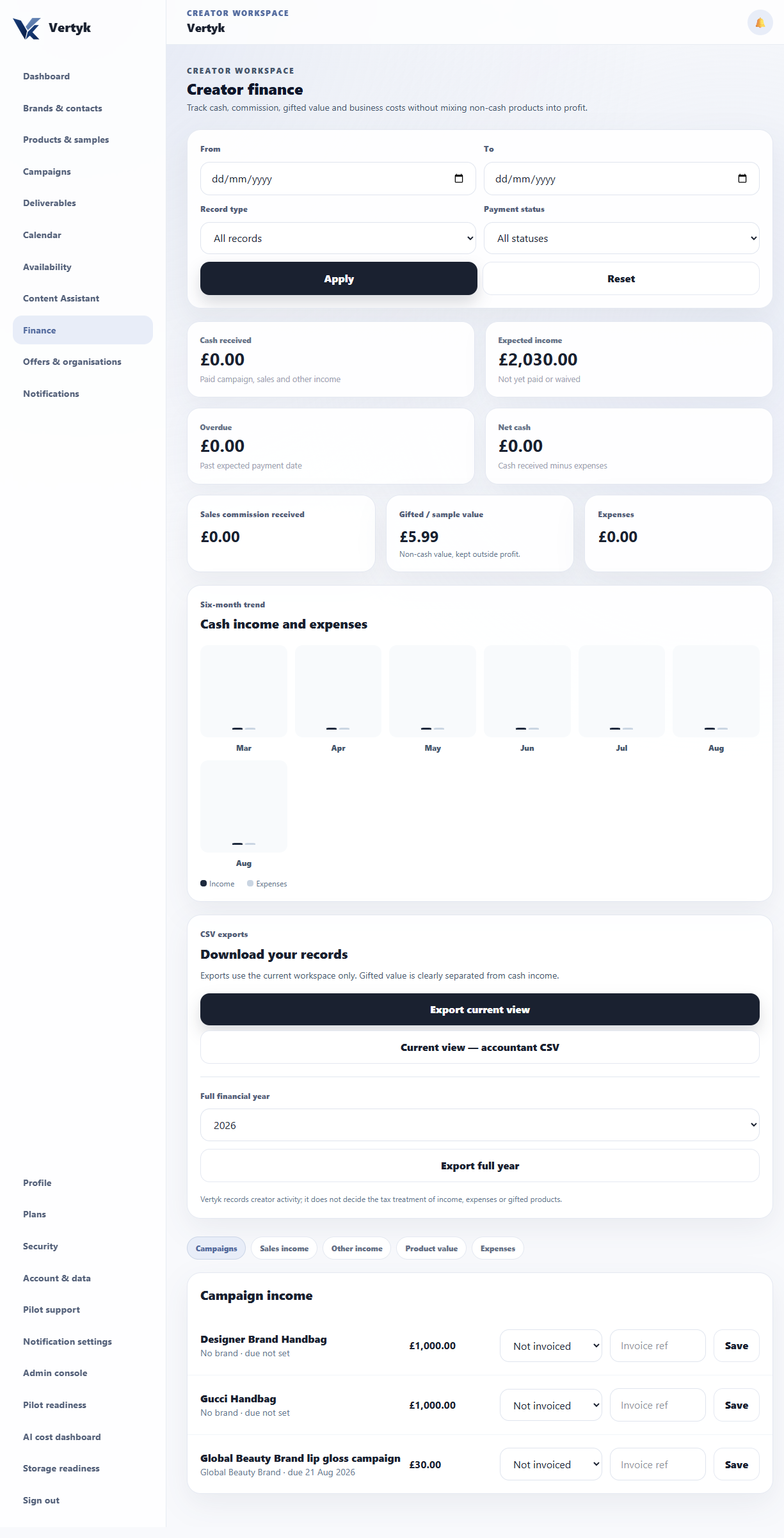Reset the finance filters

621,278
